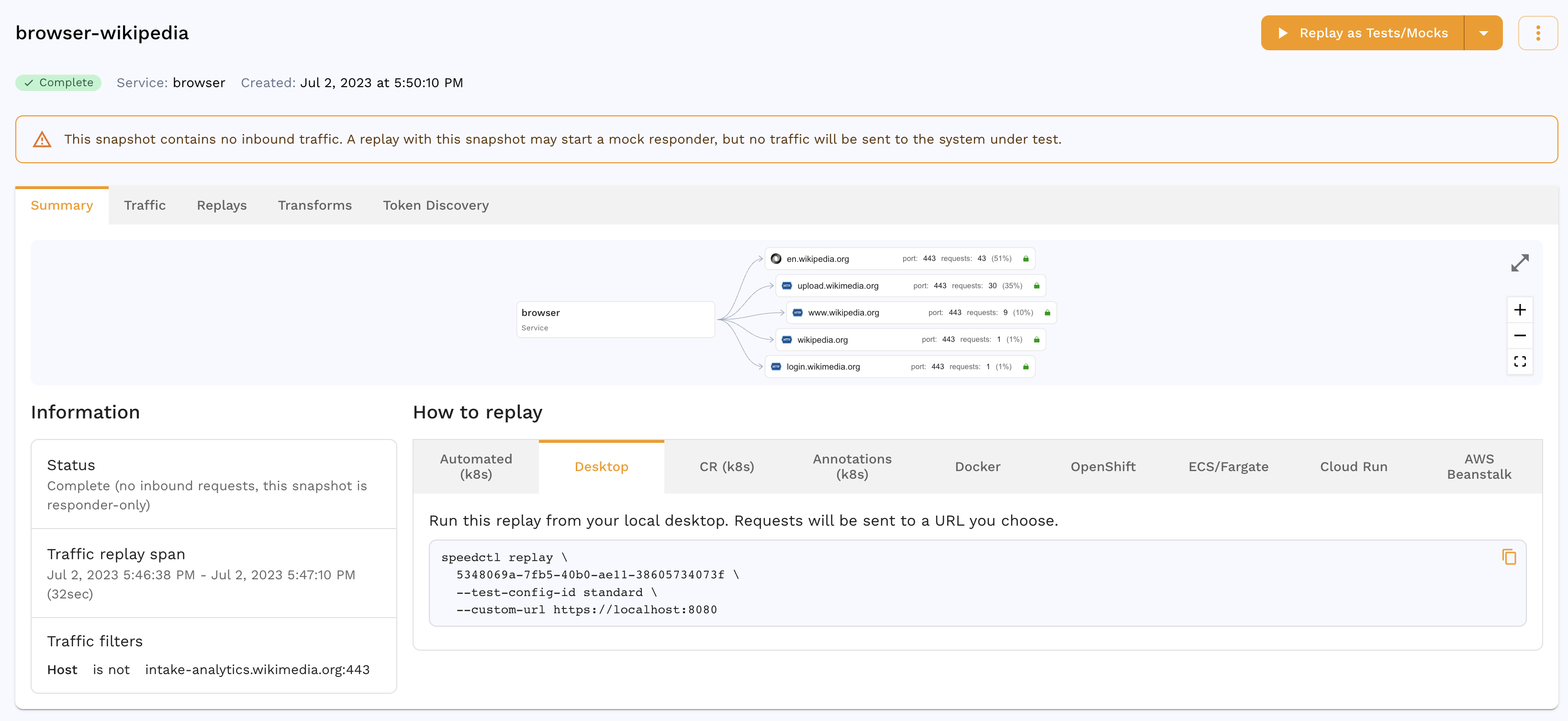
Task: Select the OpenShift replay tab
Action: tap(1103, 466)
